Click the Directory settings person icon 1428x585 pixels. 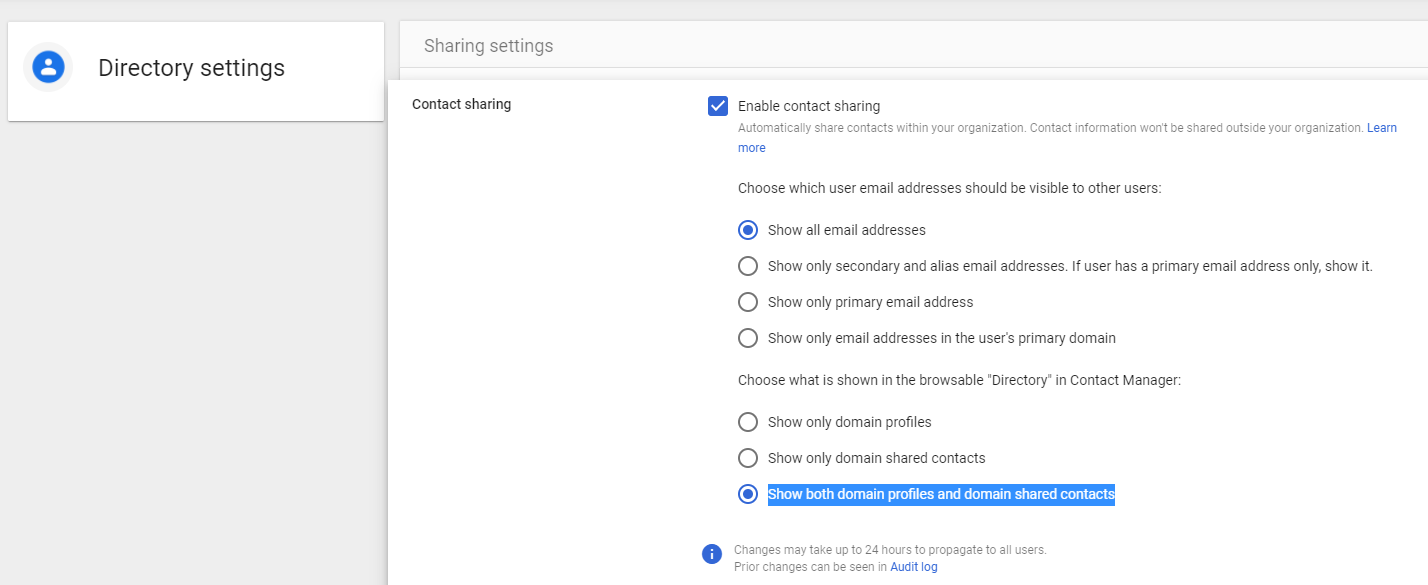click(48, 67)
